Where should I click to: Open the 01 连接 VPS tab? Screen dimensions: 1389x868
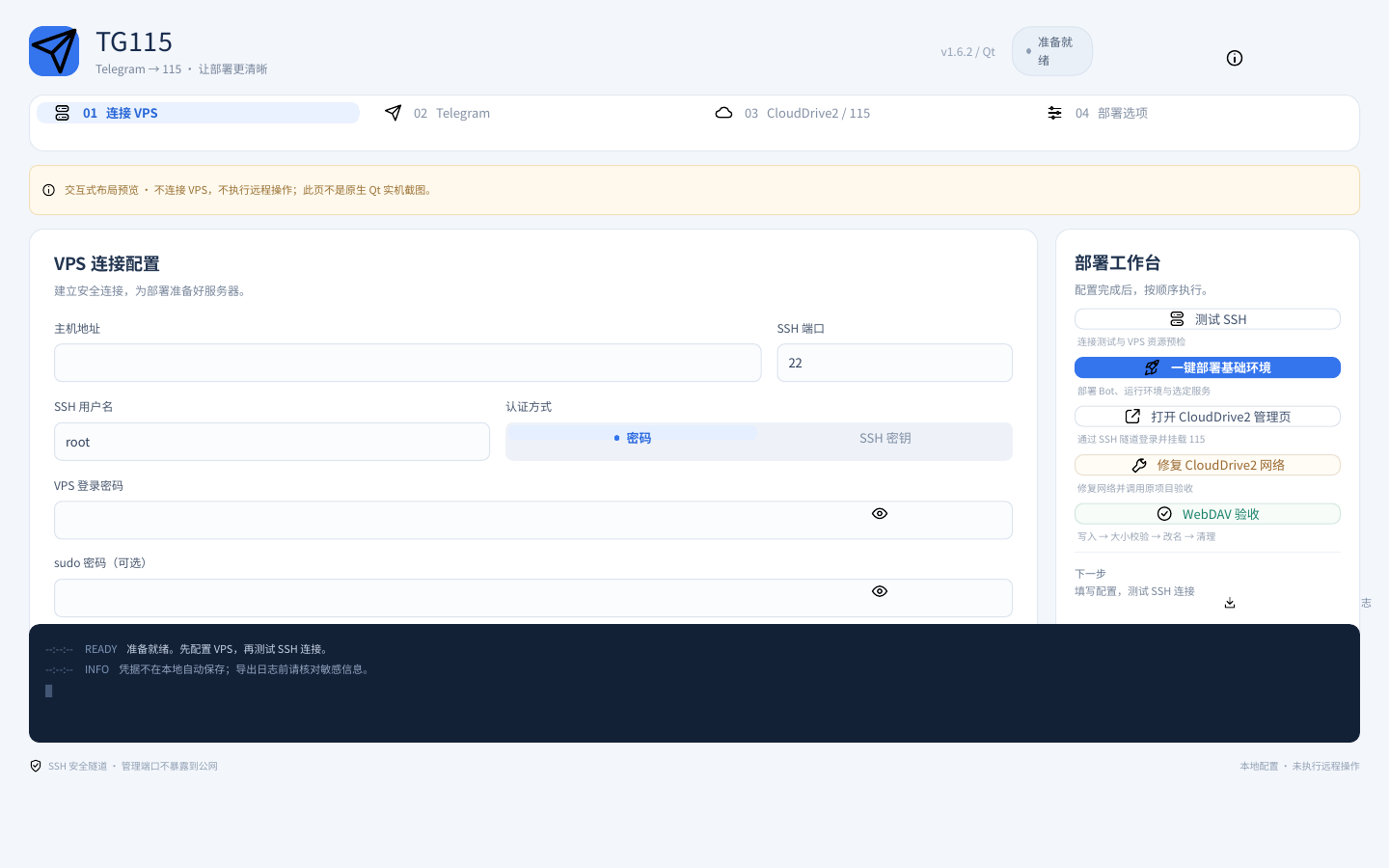coord(198,113)
